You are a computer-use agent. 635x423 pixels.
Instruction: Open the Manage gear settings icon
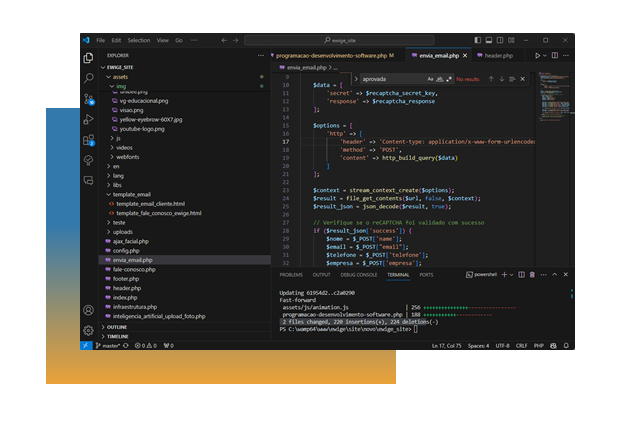89,330
